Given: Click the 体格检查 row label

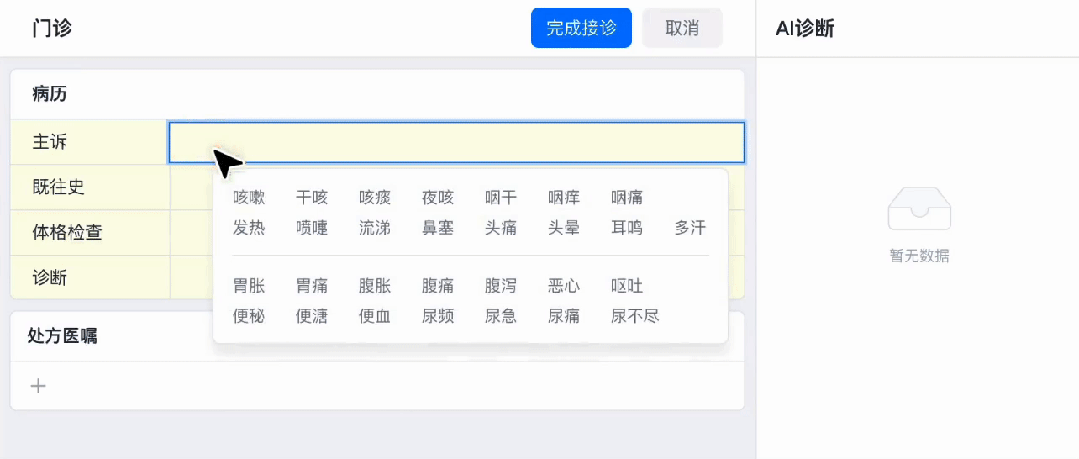Looking at the screenshot, I should pyautogui.click(x=67, y=233).
